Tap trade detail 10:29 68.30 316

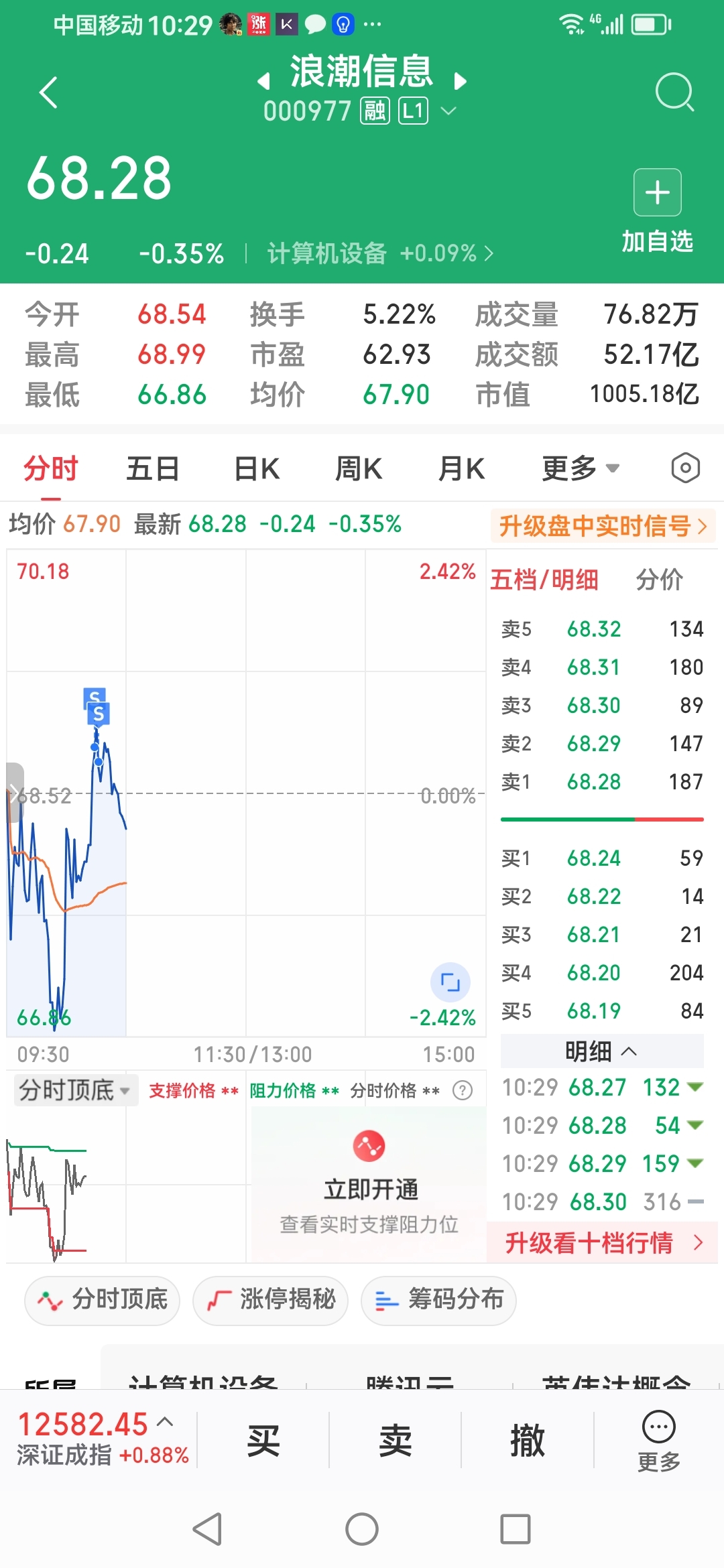pyautogui.click(x=602, y=1201)
